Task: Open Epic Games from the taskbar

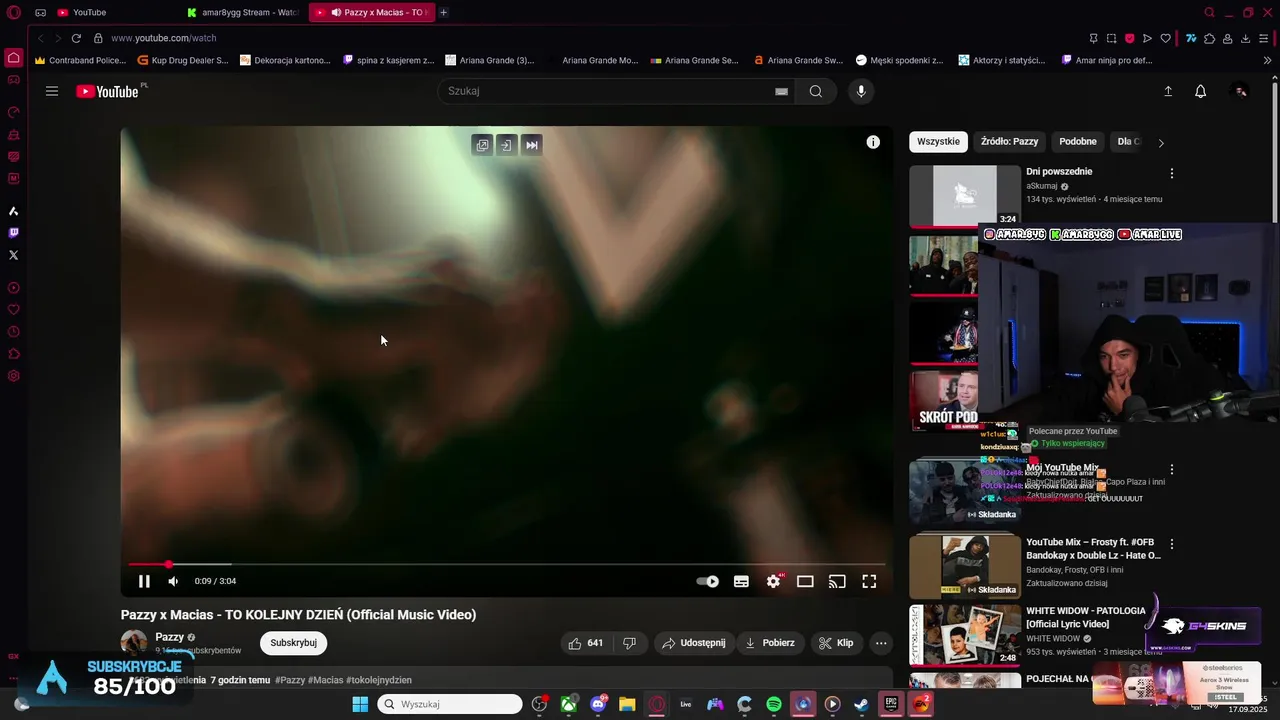Action: [x=890, y=704]
